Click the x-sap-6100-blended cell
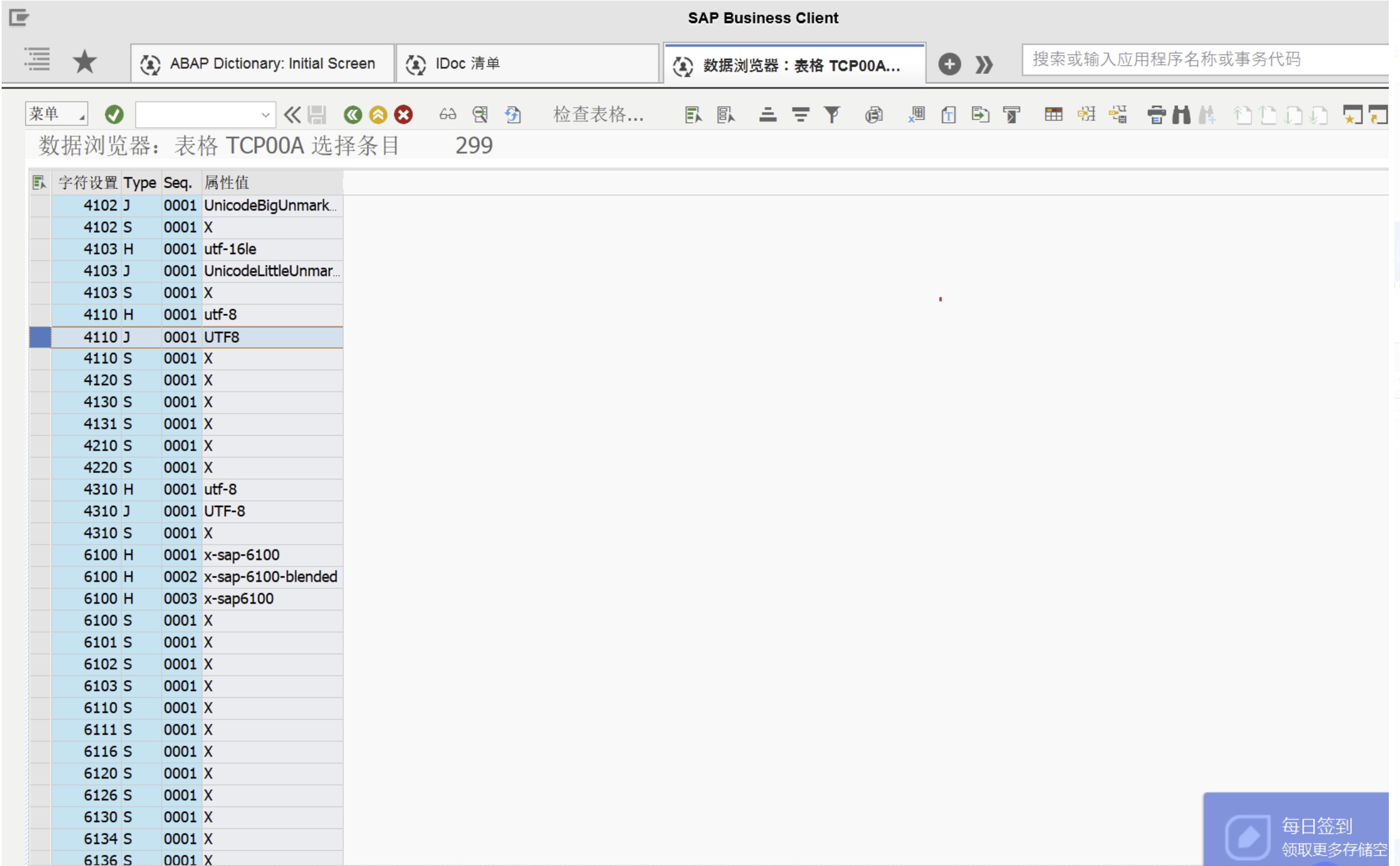 point(272,577)
